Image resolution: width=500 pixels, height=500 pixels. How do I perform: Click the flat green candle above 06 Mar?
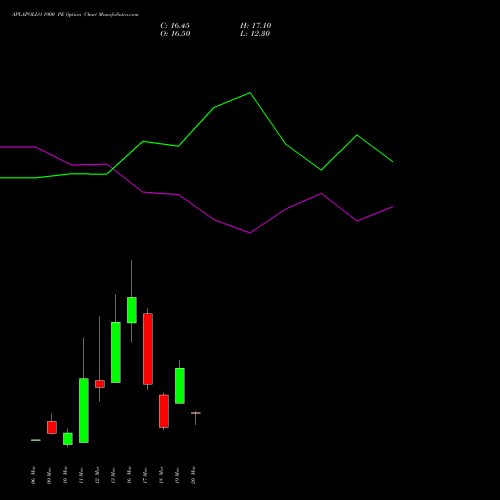36,440
